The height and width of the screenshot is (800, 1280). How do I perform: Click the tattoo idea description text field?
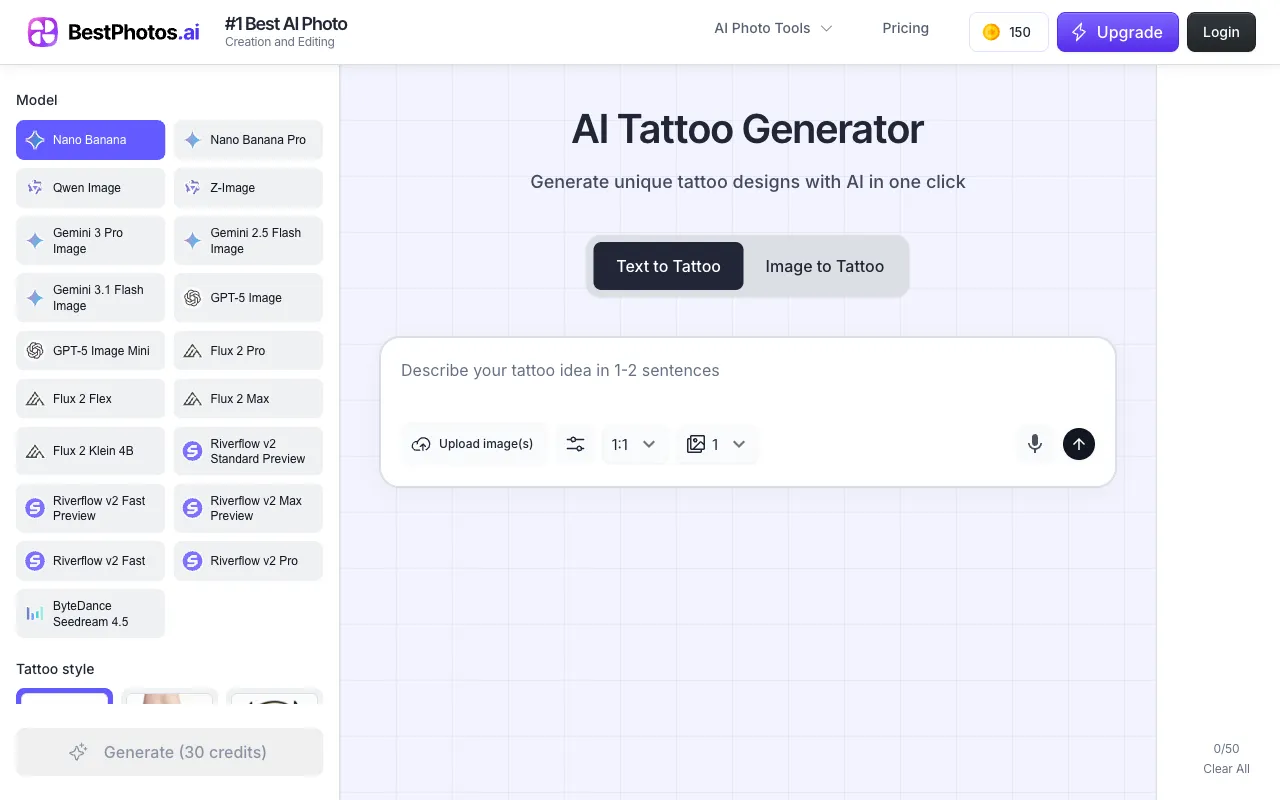pyautogui.click(x=748, y=371)
